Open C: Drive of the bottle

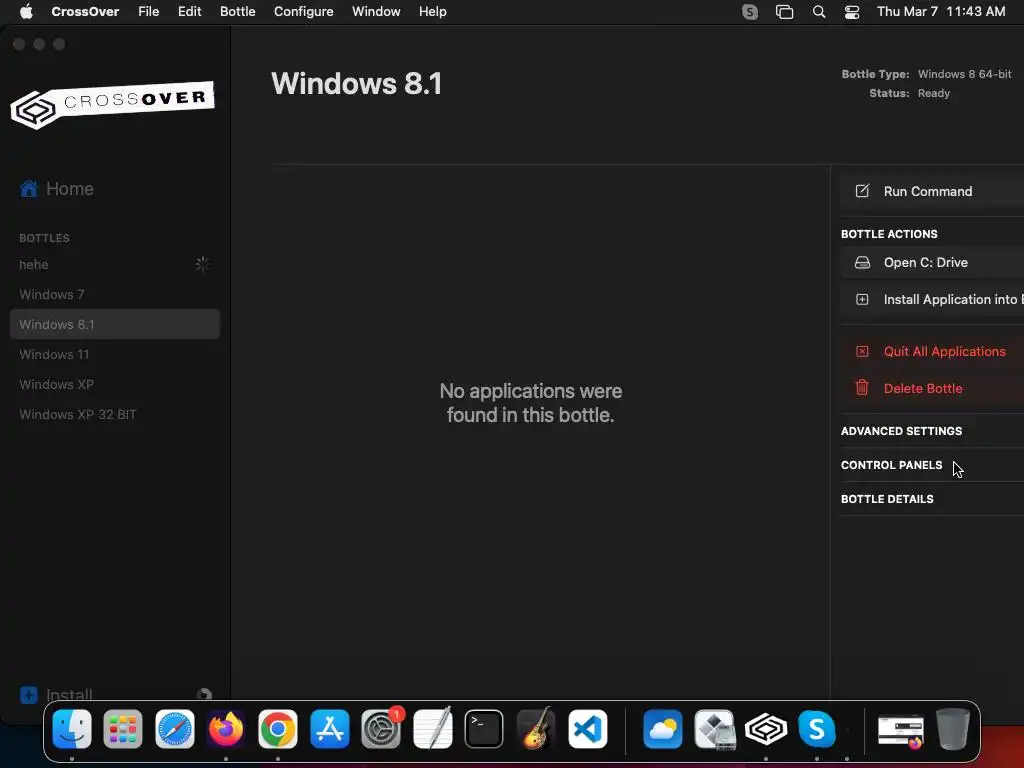(x=932, y=263)
